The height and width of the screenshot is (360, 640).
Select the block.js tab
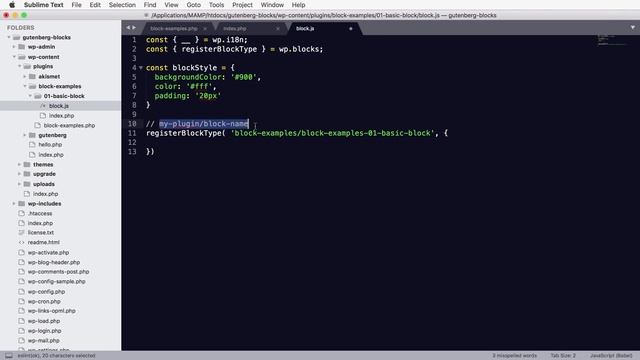pos(305,29)
